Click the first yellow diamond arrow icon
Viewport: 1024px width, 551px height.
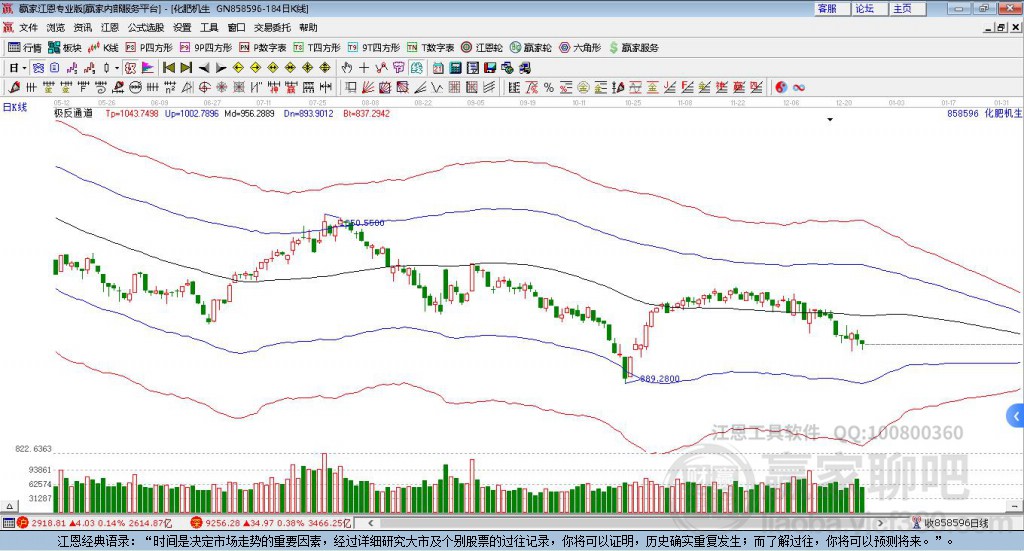click(238, 68)
